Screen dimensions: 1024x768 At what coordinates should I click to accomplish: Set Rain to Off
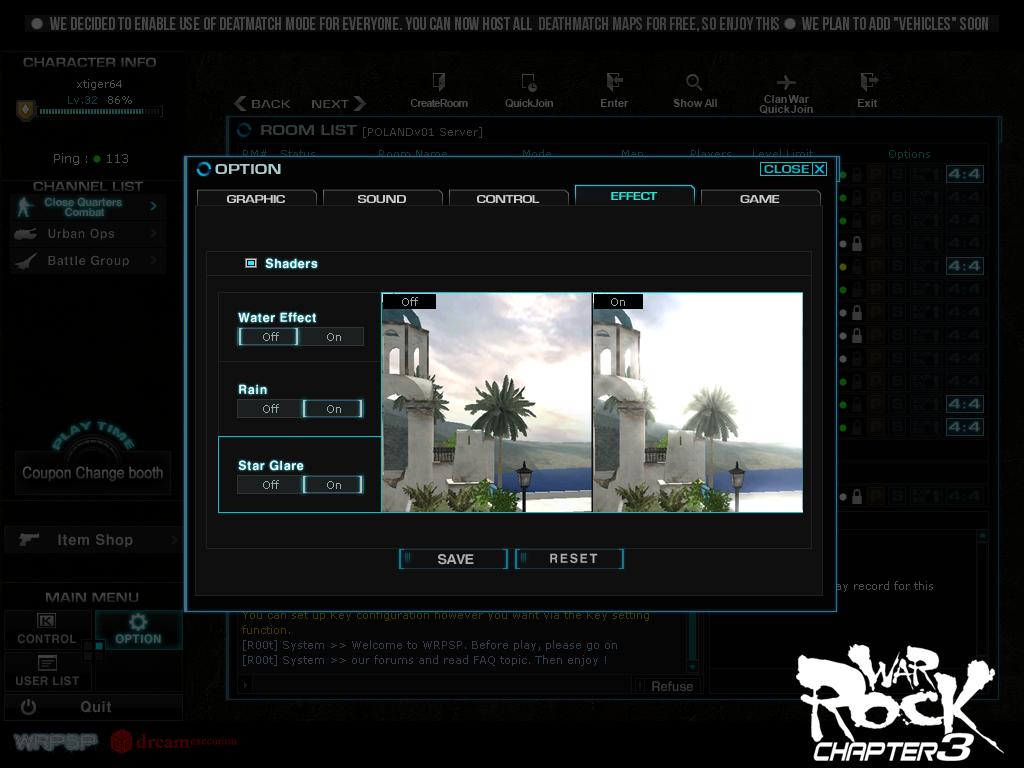tap(270, 409)
